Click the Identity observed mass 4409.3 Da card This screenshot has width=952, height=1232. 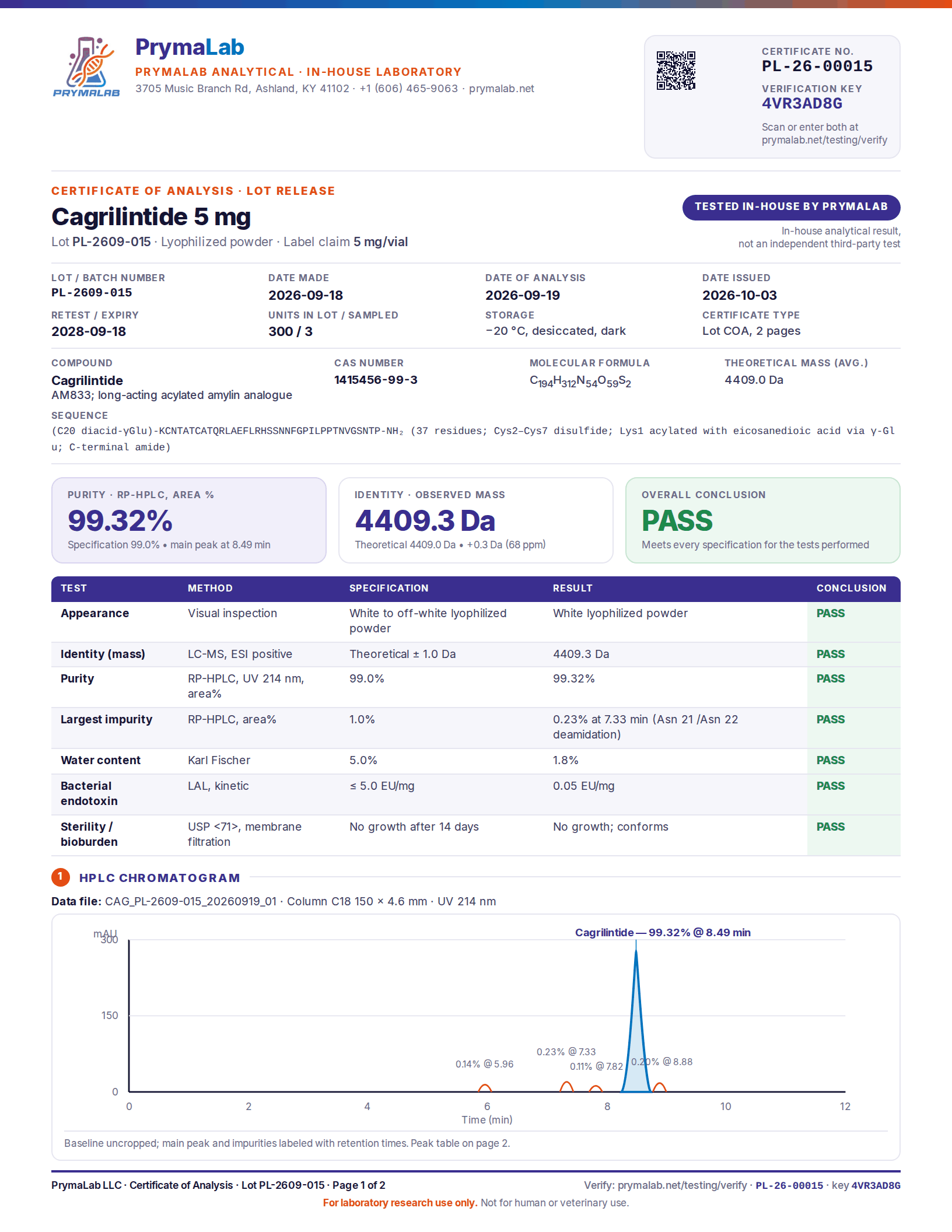click(476, 520)
